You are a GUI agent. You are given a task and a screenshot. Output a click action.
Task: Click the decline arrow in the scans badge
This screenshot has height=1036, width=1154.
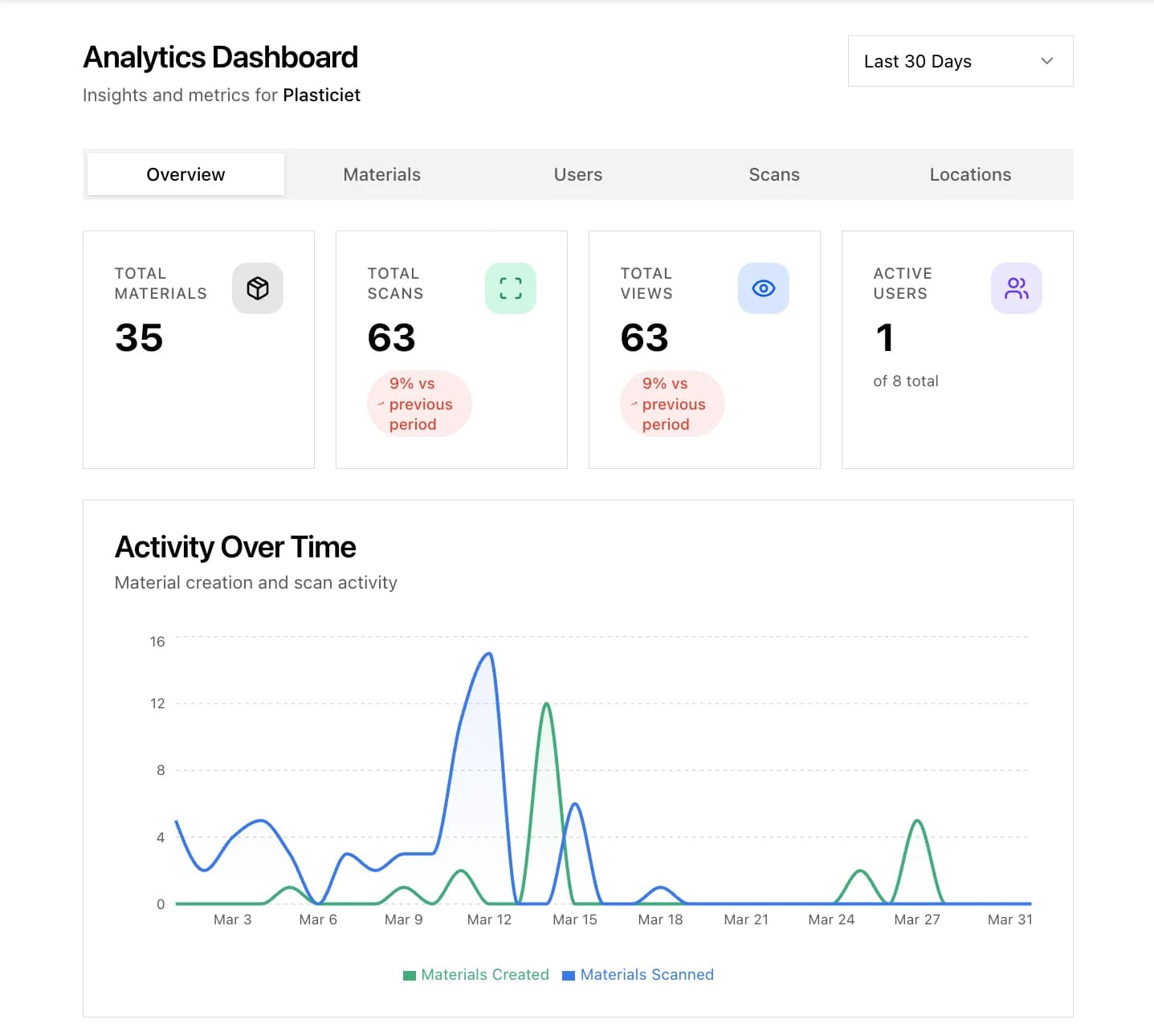[381, 404]
